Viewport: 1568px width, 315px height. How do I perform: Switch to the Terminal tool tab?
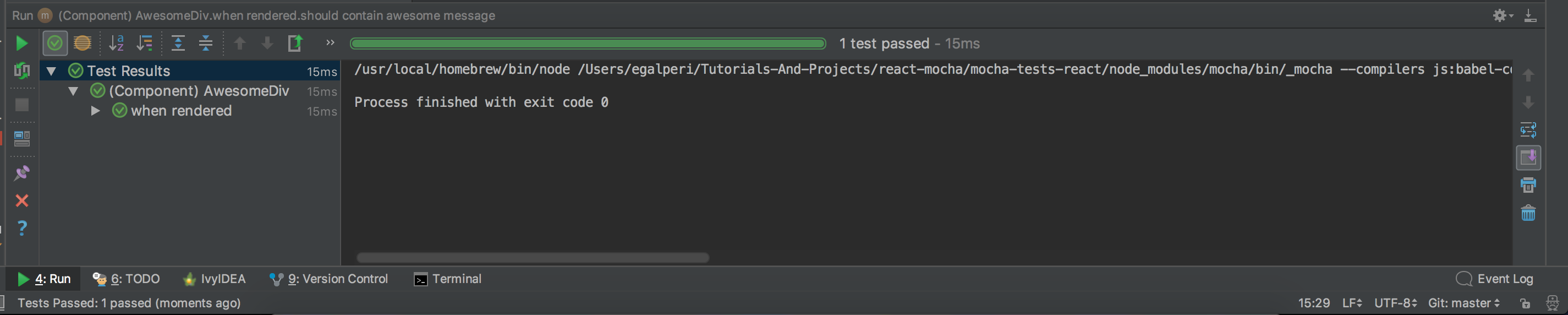tap(447, 279)
